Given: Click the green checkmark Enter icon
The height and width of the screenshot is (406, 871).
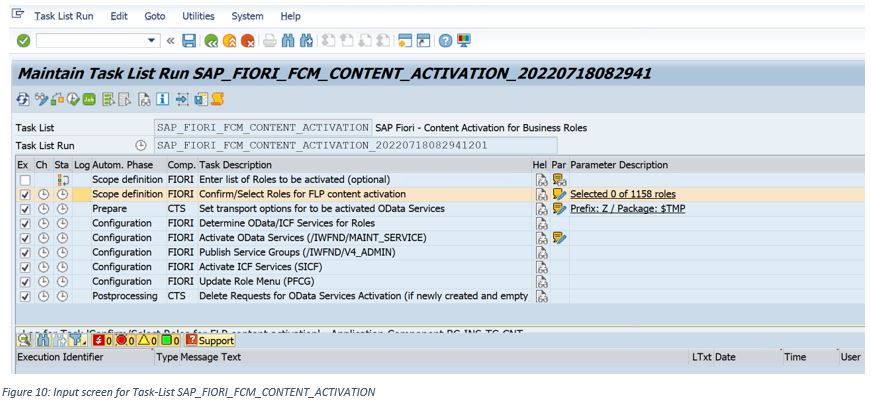Looking at the screenshot, I should [23, 41].
